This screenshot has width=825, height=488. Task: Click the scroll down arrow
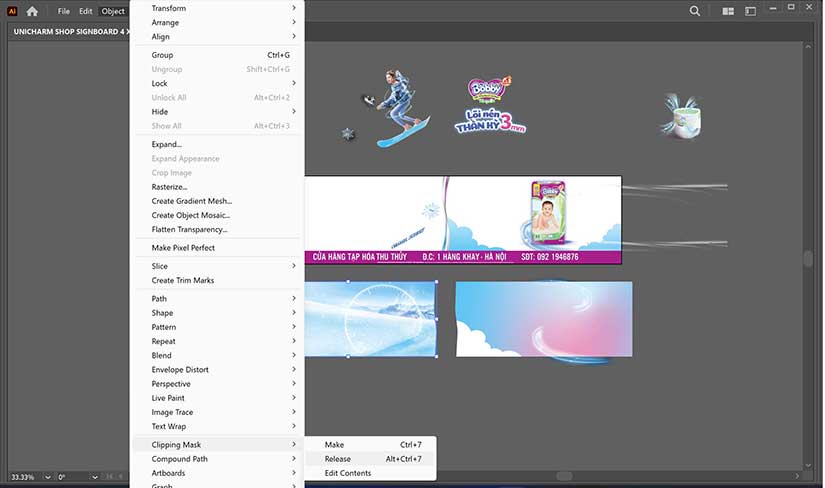pos(808,465)
